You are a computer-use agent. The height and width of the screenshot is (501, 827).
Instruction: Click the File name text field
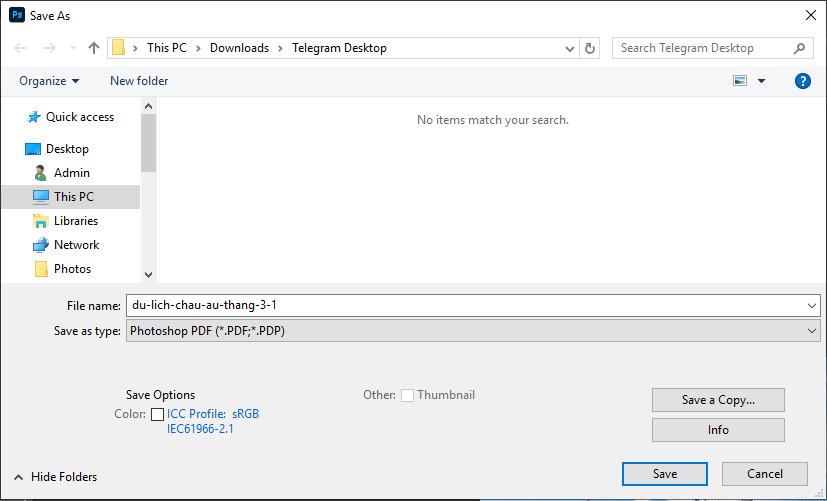point(466,305)
